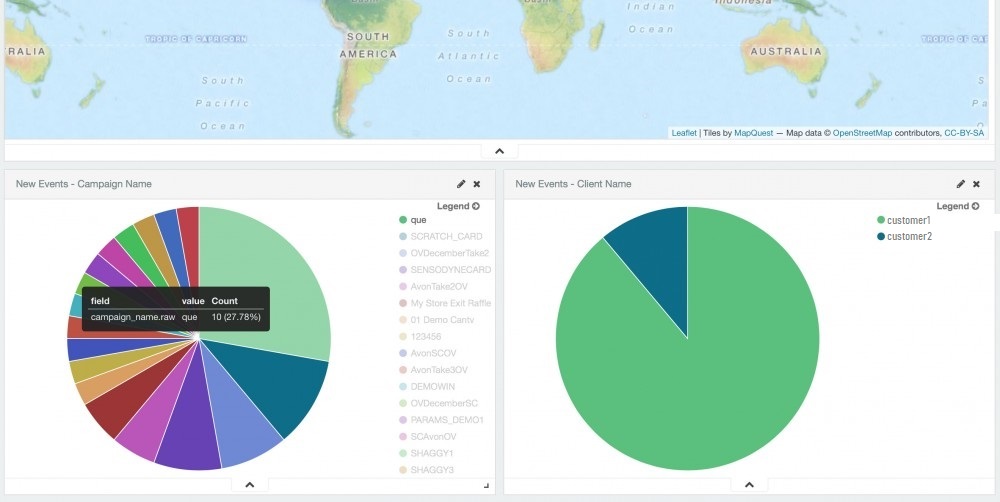Open the Leaflet attribution link
The height and width of the screenshot is (502, 1000).
[684, 132]
